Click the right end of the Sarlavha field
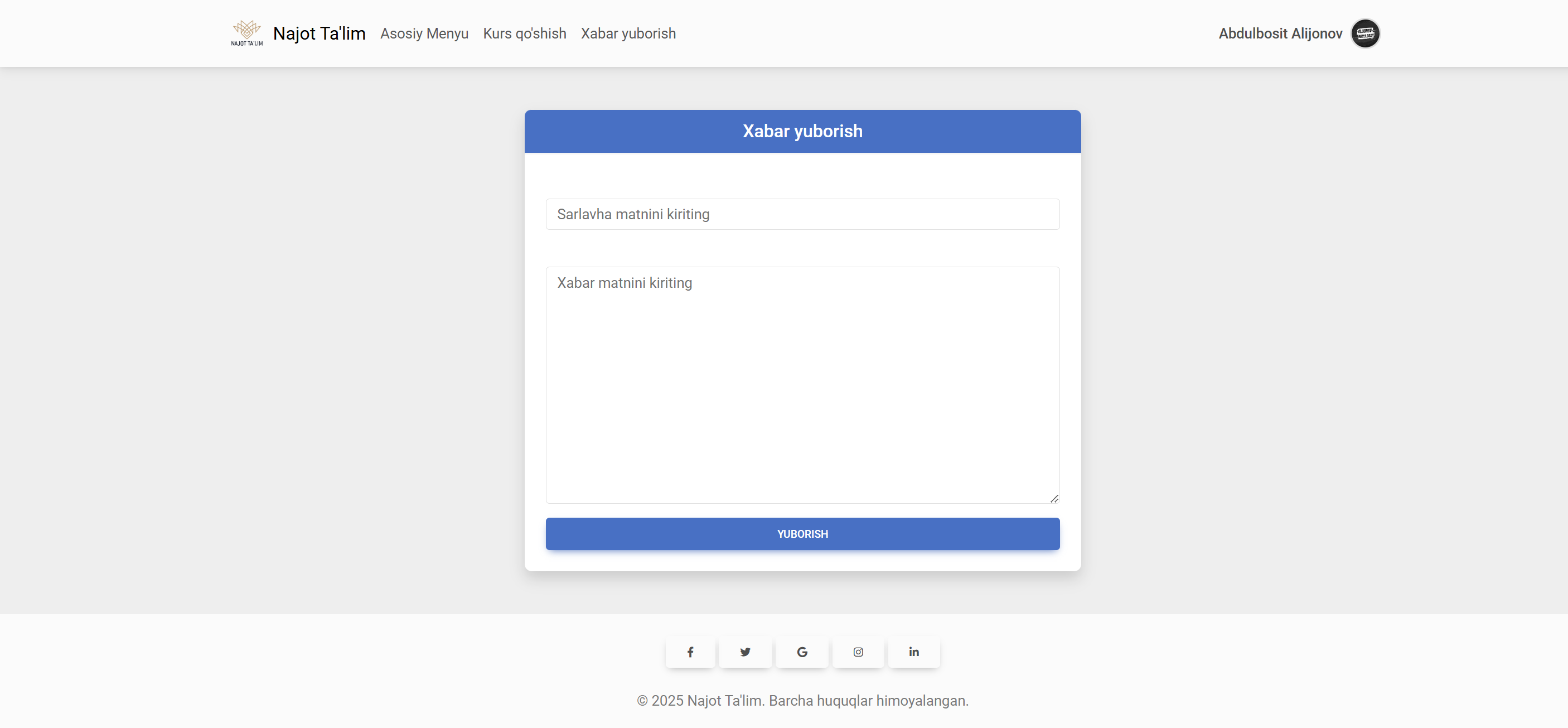 [1035, 214]
